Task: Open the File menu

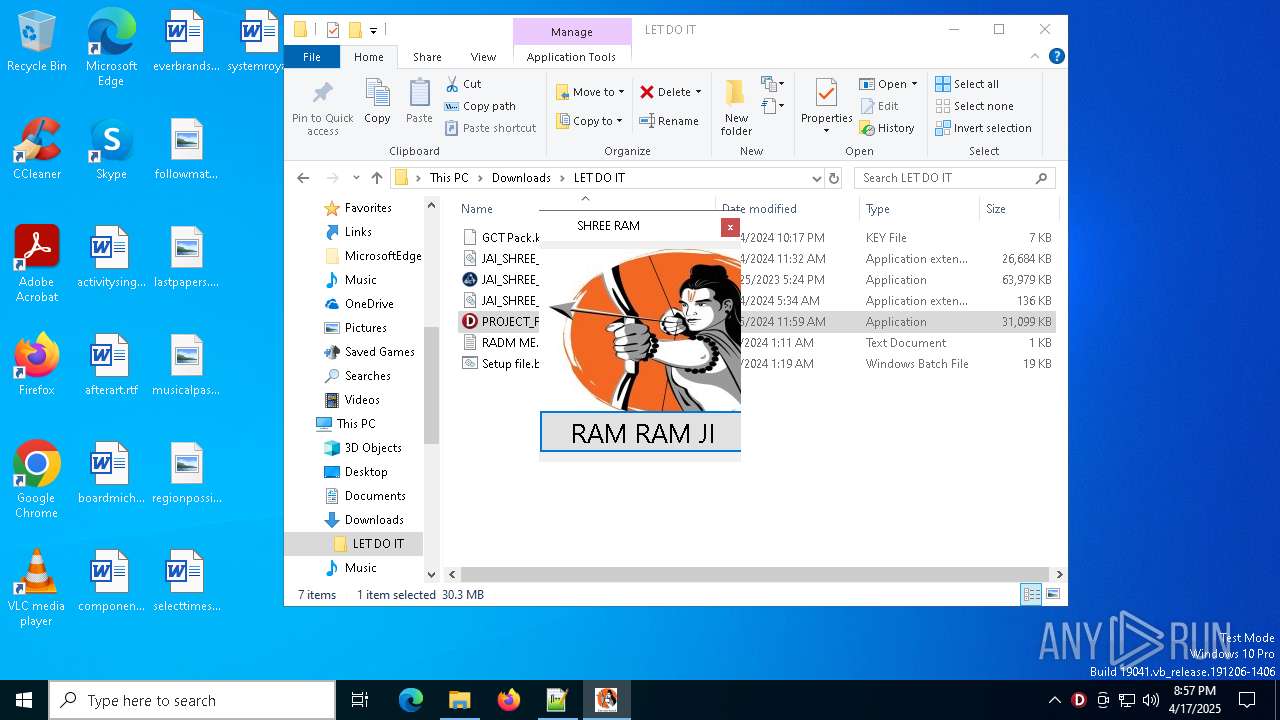Action: 312,57
